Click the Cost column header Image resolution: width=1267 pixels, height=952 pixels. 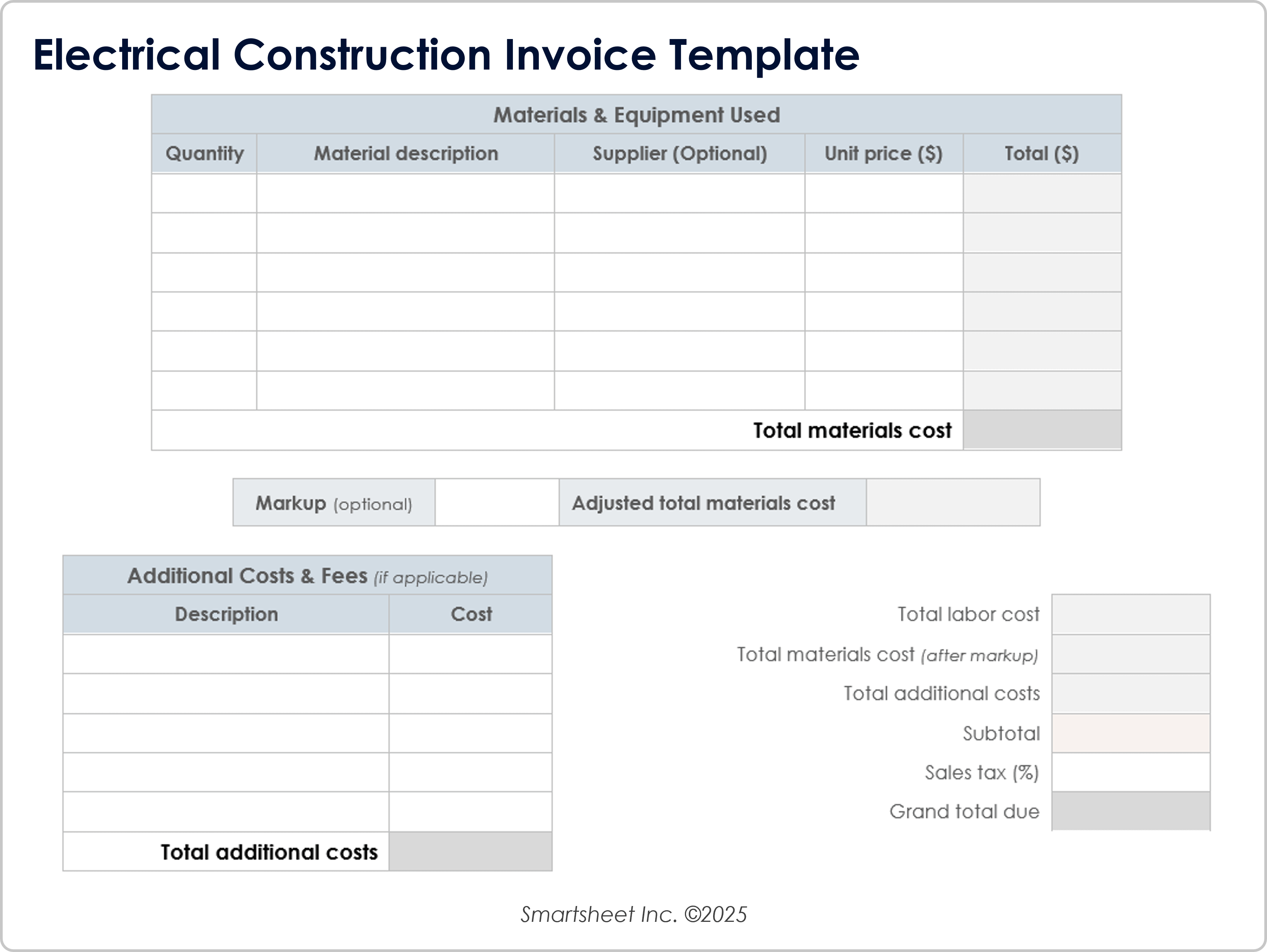click(471, 614)
